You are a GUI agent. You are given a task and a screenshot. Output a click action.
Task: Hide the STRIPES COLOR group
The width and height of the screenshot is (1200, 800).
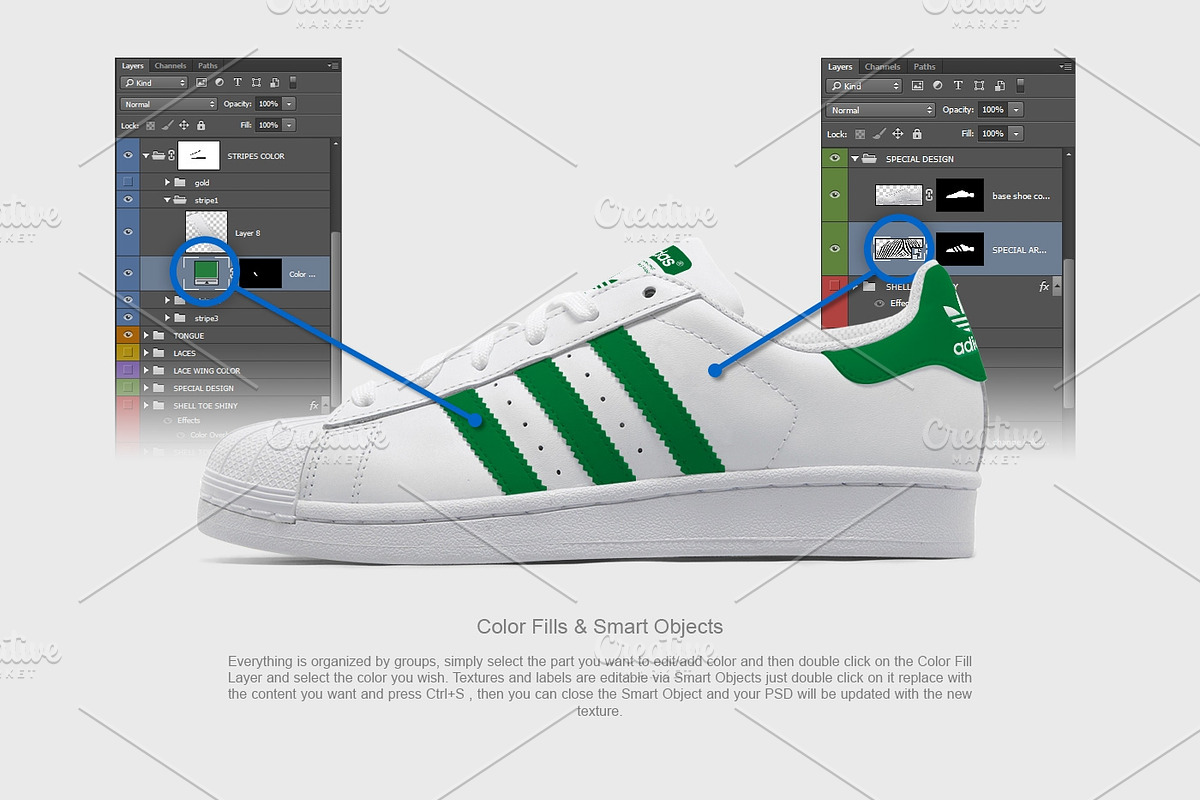[x=127, y=156]
